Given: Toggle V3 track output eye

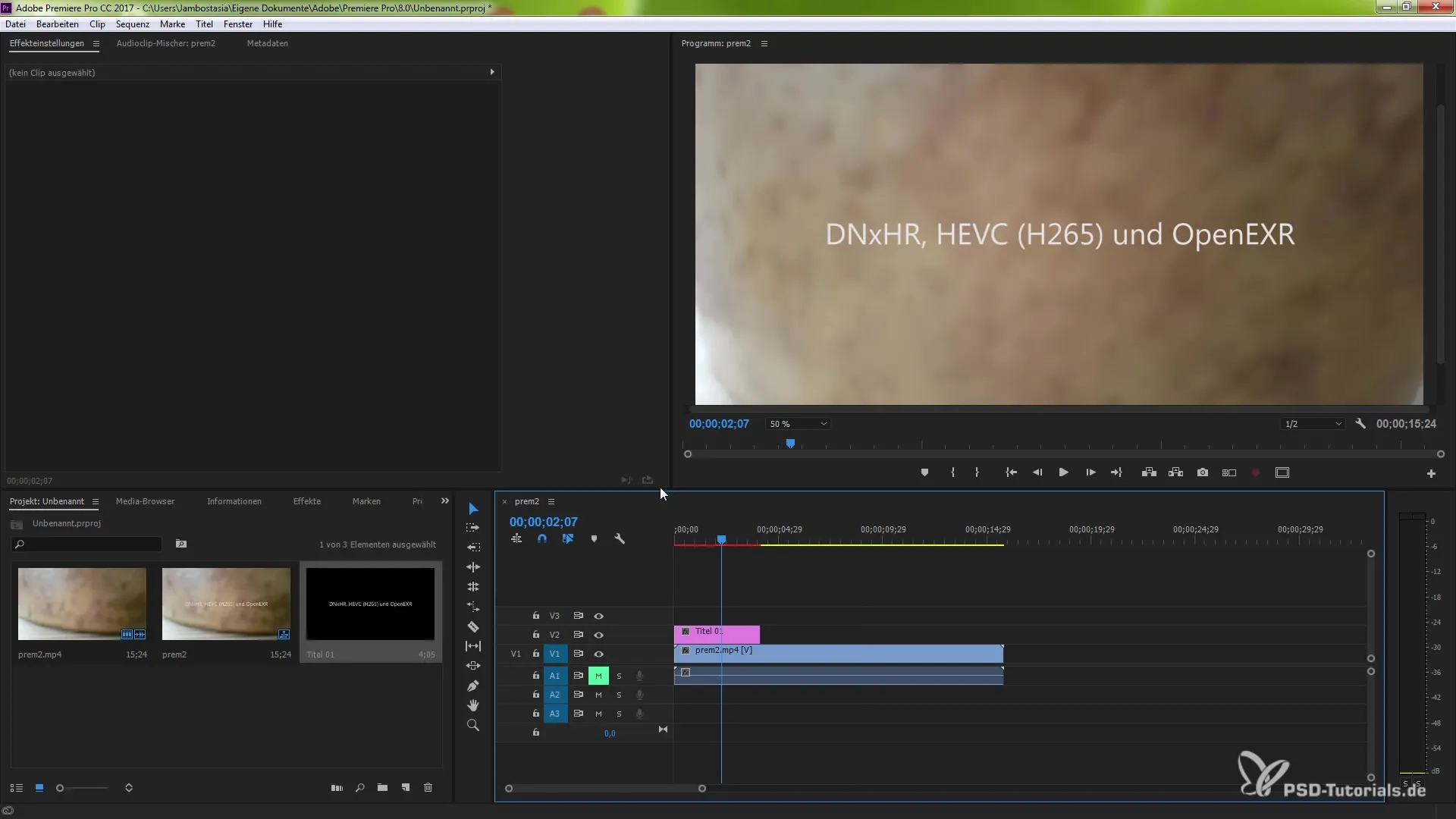Looking at the screenshot, I should pos(598,617).
